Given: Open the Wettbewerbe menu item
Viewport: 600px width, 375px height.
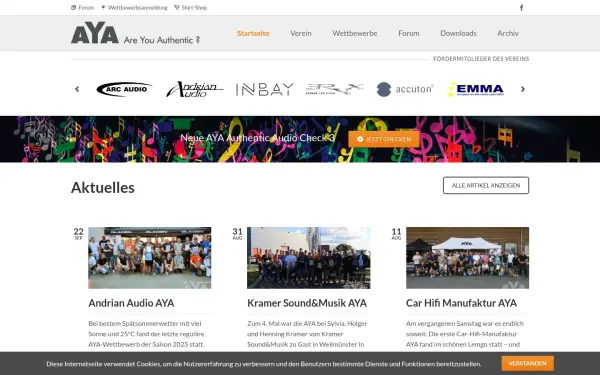Looking at the screenshot, I should click(x=355, y=33).
